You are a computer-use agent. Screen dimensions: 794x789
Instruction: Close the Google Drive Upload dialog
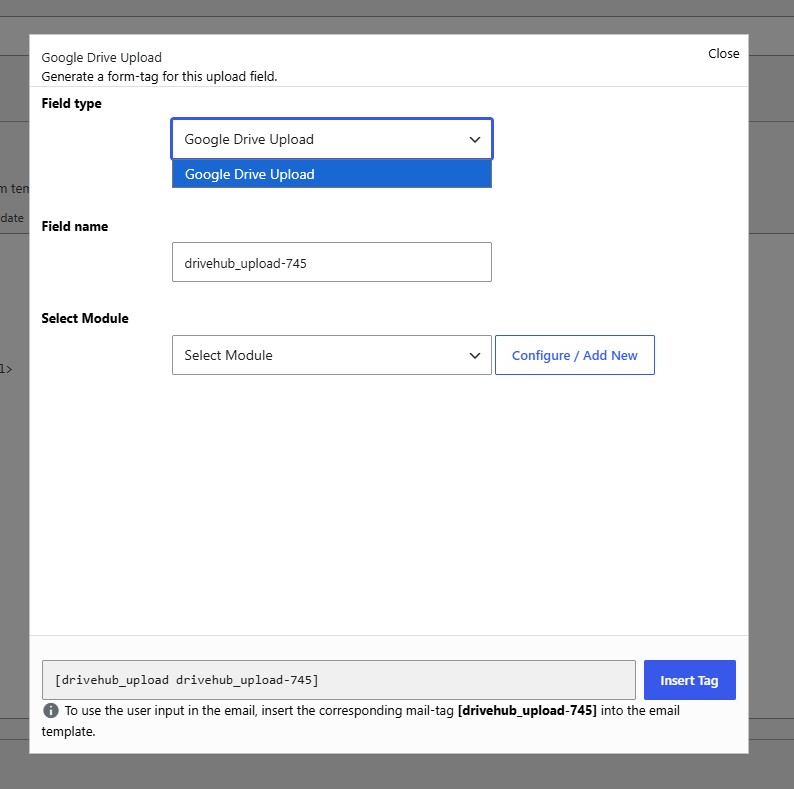tap(723, 54)
